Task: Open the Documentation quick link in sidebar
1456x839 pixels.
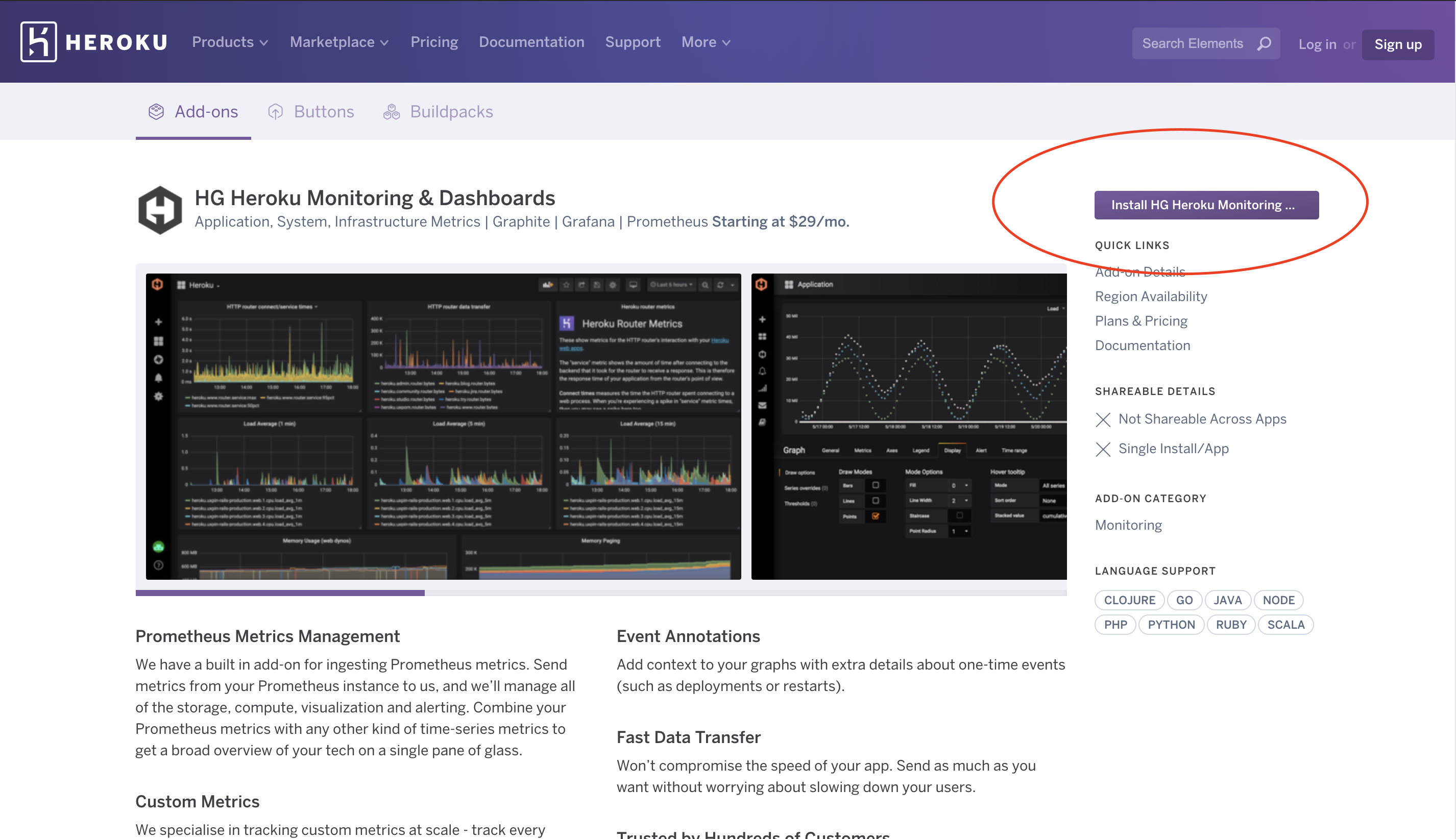Action: click(1143, 345)
